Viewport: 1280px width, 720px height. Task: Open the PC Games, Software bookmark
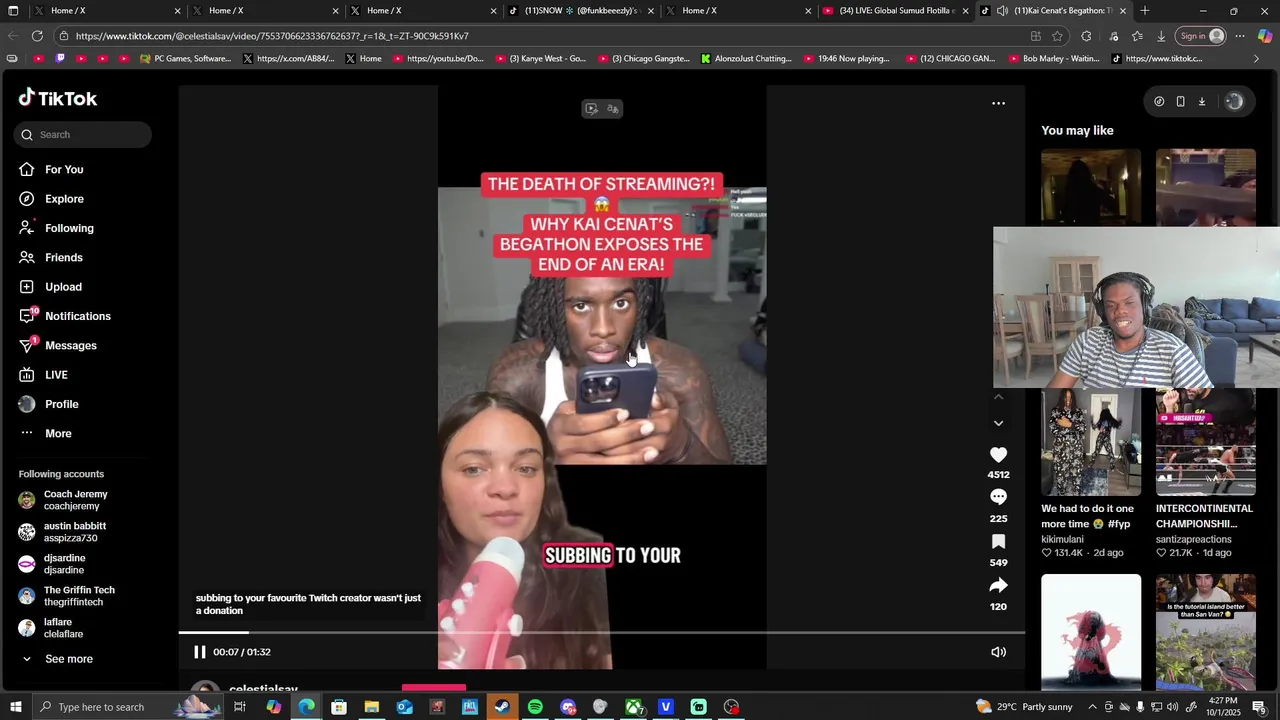(x=186, y=59)
